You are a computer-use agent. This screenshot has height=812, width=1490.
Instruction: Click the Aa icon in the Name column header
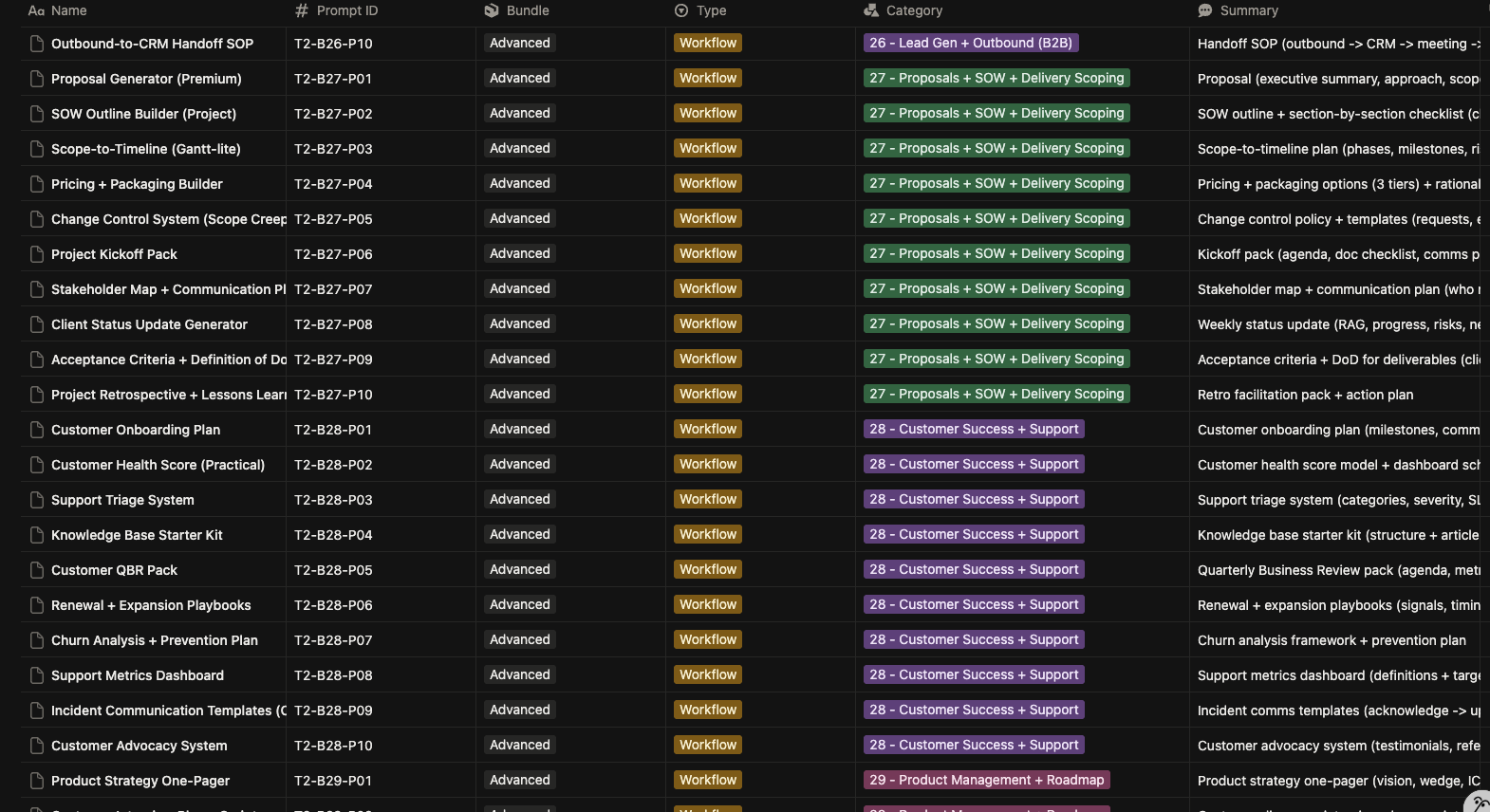click(x=36, y=10)
